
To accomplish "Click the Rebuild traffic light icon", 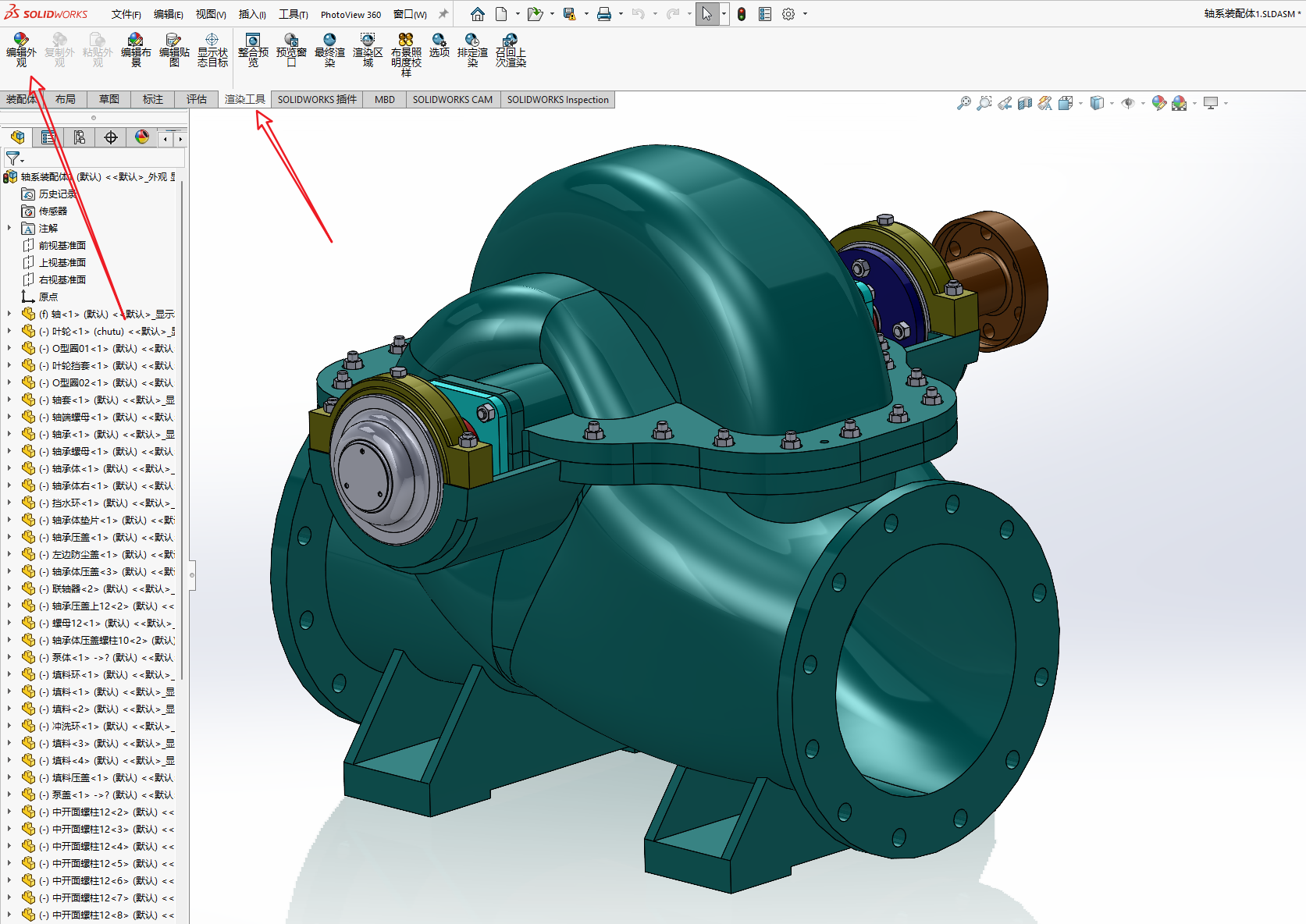I will [x=742, y=14].
